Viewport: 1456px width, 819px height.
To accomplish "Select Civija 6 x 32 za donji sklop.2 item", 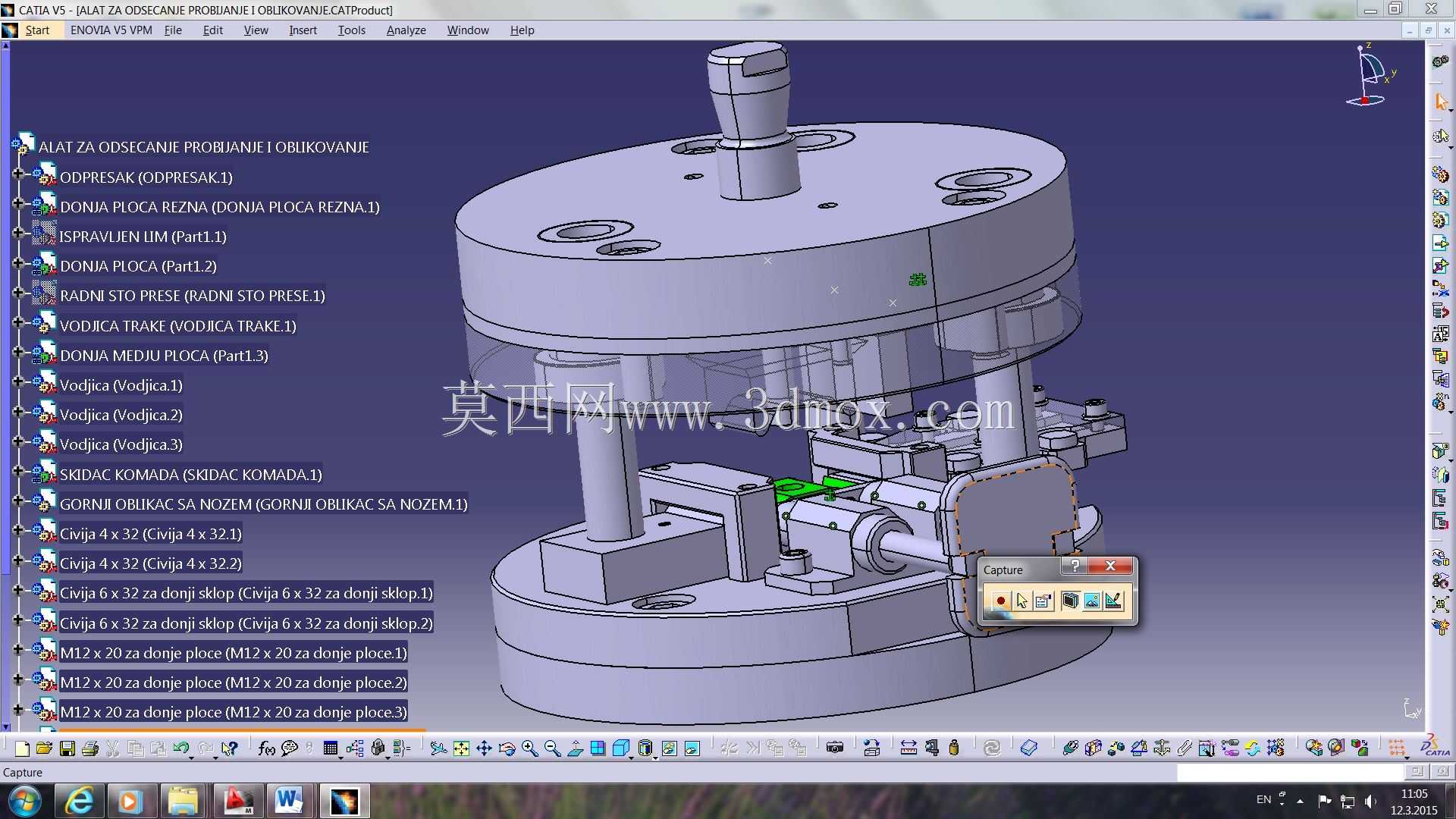I will (x=246, y=623).
